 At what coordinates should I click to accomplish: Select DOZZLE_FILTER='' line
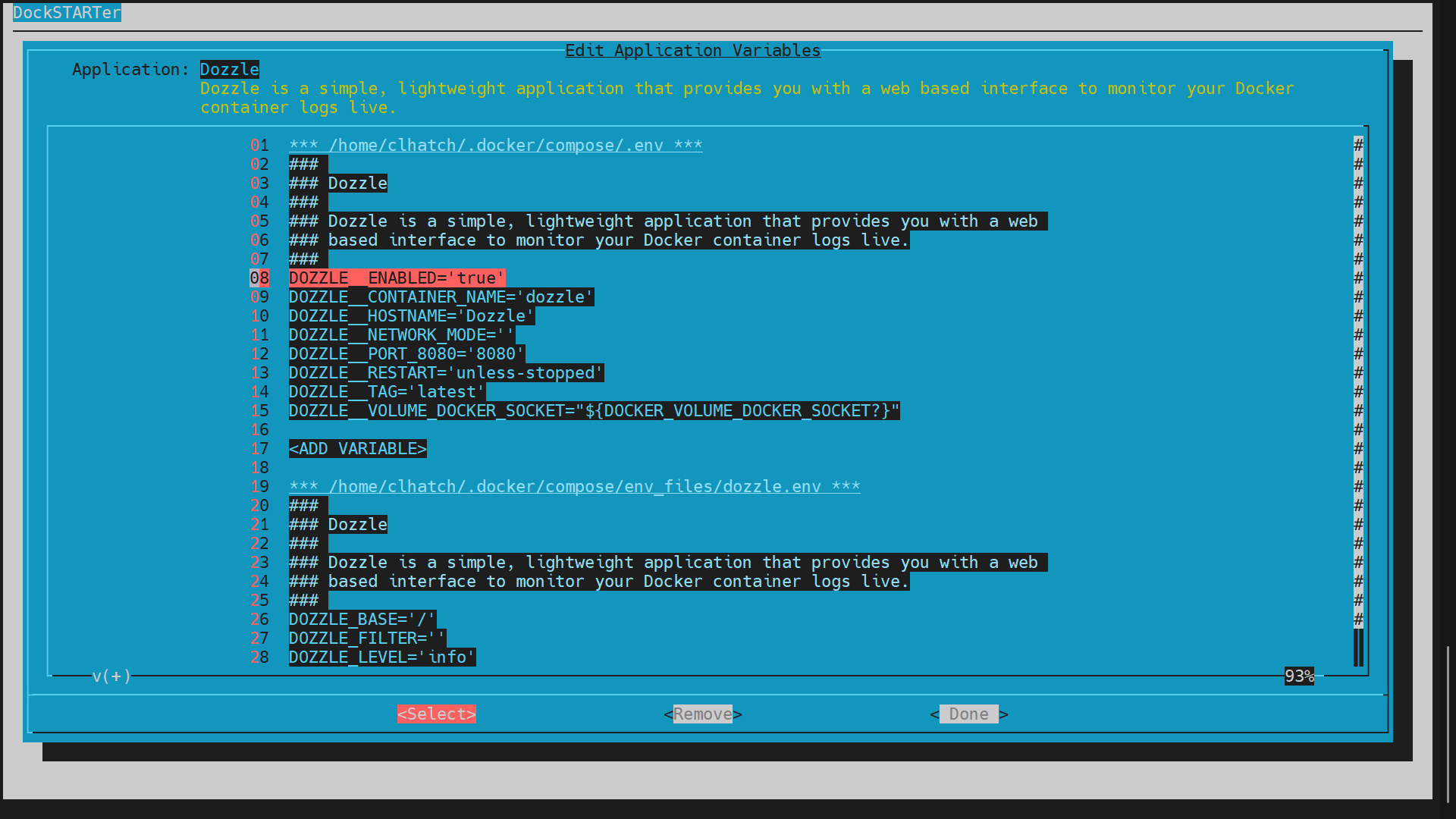click(368, 638)
